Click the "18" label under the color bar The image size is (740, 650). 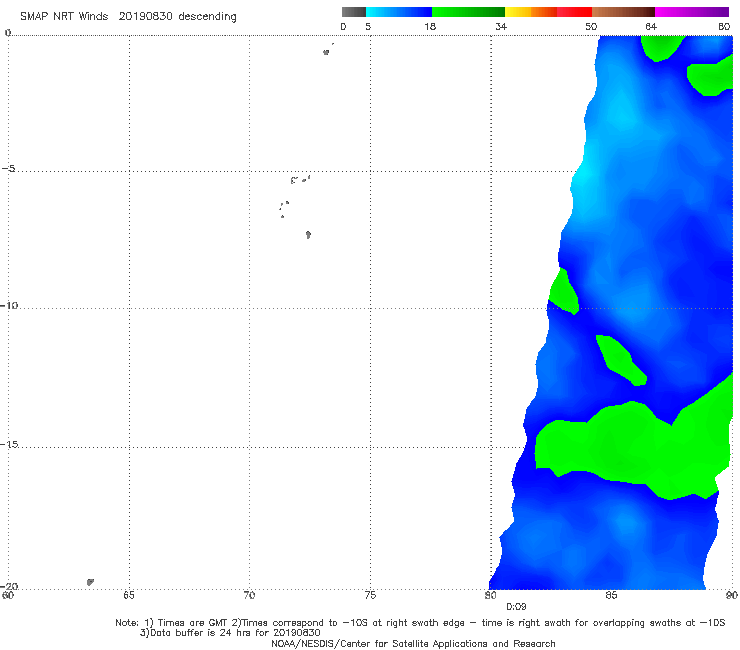(430, 26)
